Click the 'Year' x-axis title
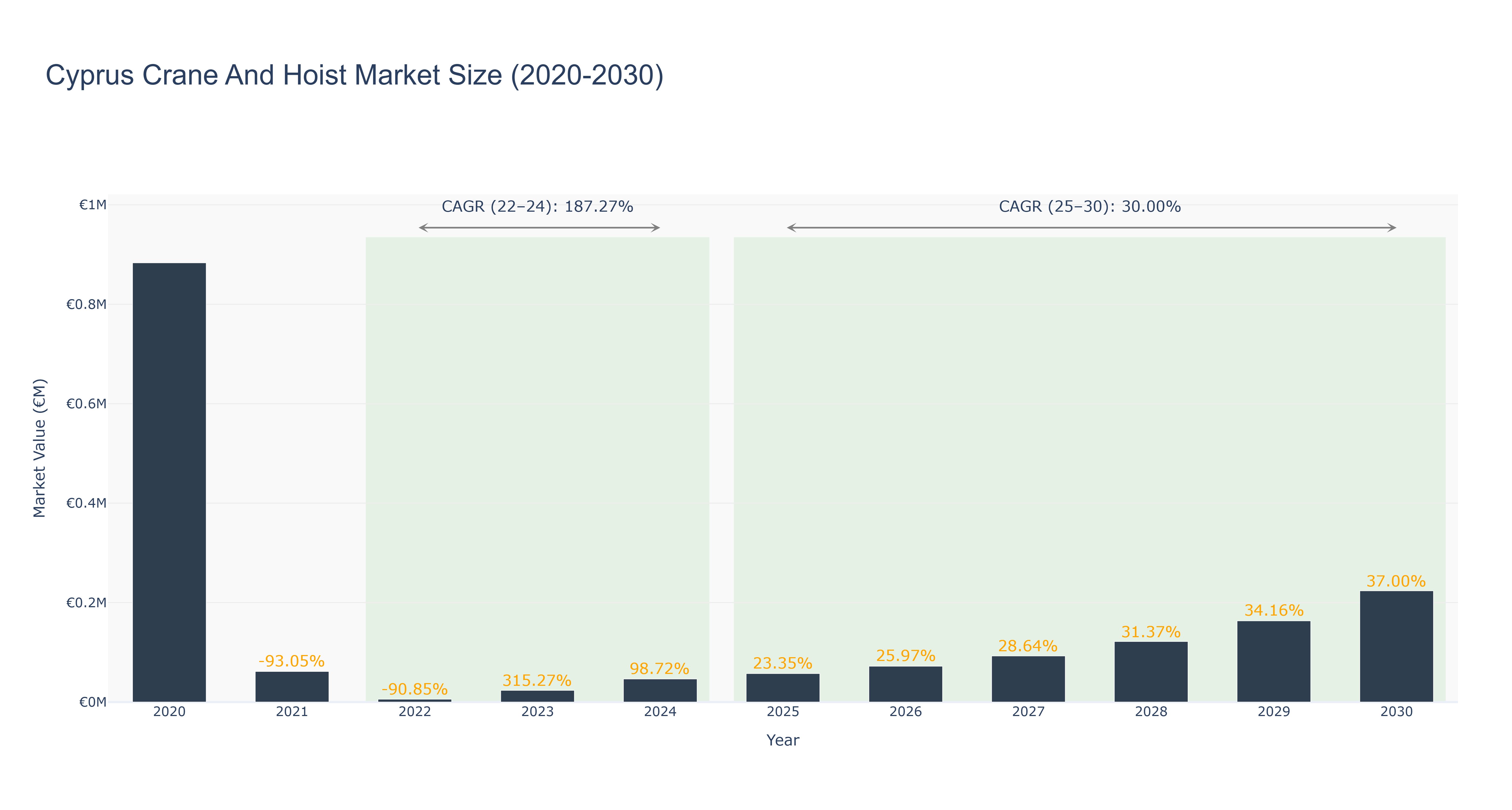1512x810 pixels. click(x=783, y=740)
